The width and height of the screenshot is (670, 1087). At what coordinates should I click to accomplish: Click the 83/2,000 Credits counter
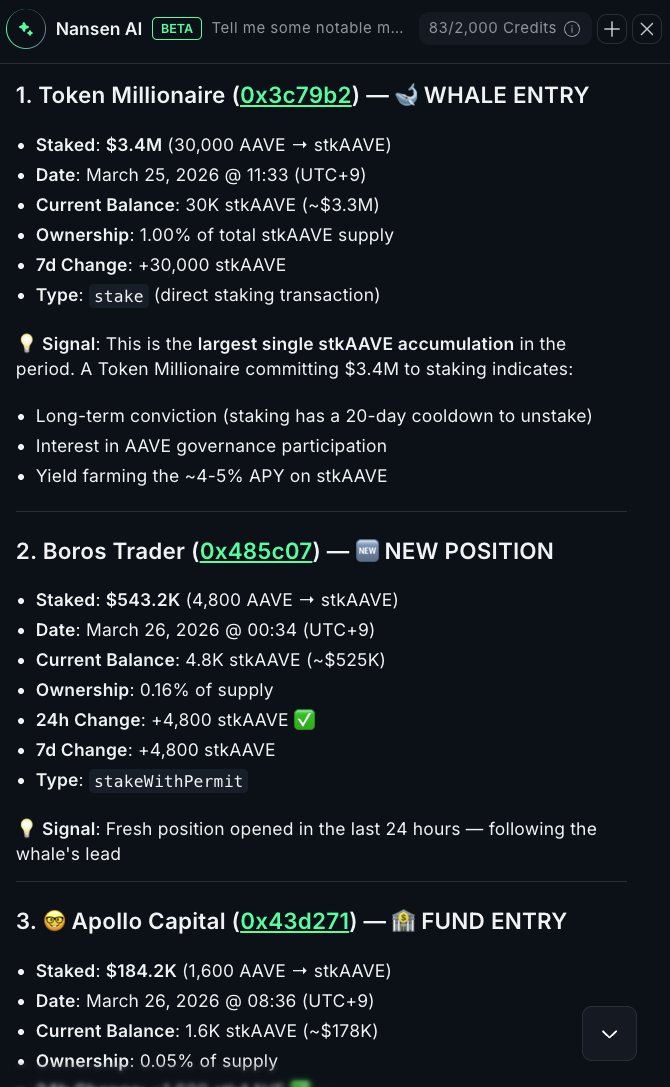pos(490,29)
